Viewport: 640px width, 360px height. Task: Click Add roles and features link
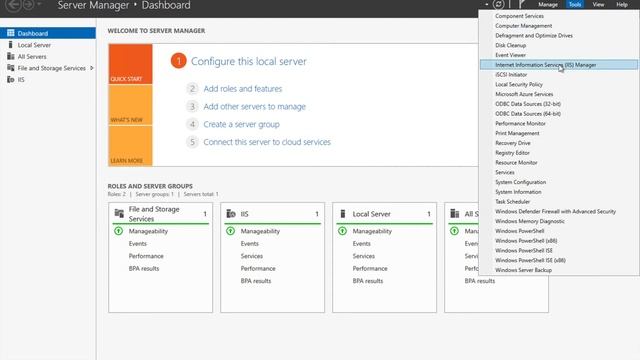click(243, 89)
